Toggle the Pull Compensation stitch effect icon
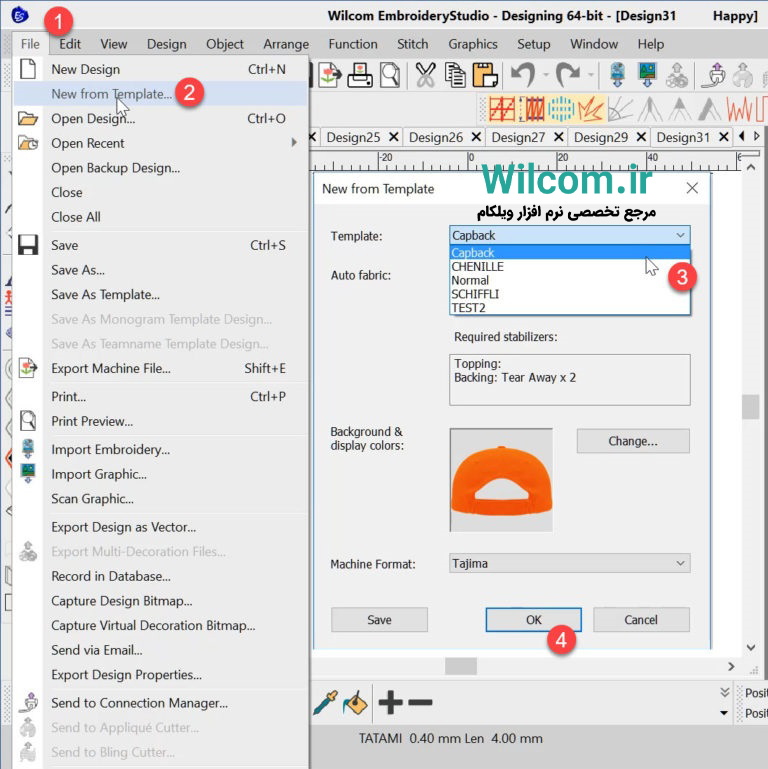The image size is (768, 769). pos(532,108)
